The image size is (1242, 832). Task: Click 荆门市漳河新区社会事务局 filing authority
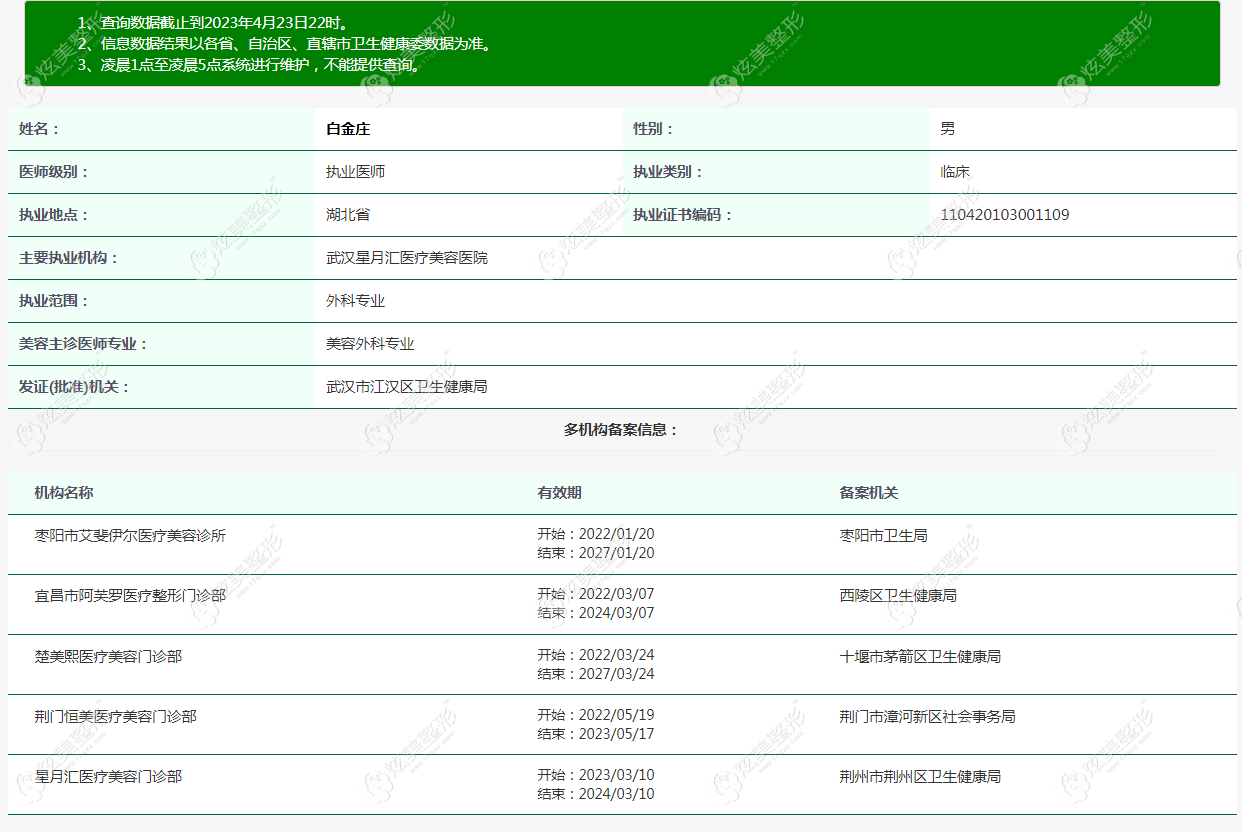(928, 717)
